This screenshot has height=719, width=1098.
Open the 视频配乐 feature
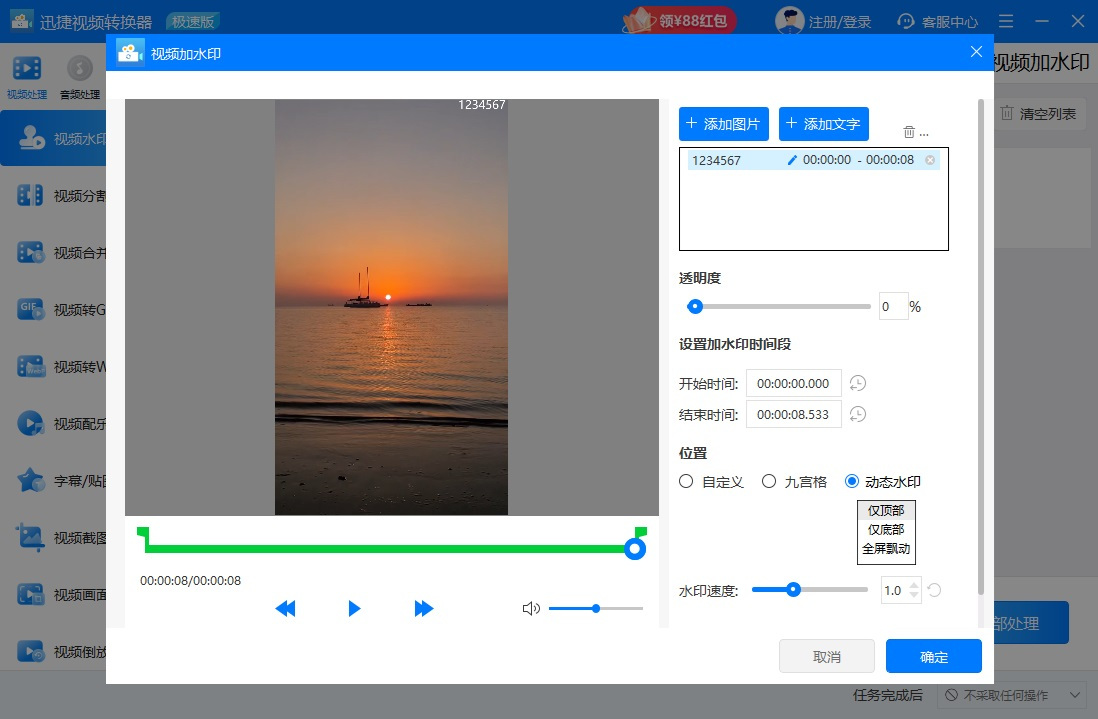click(x=48, y=423)
